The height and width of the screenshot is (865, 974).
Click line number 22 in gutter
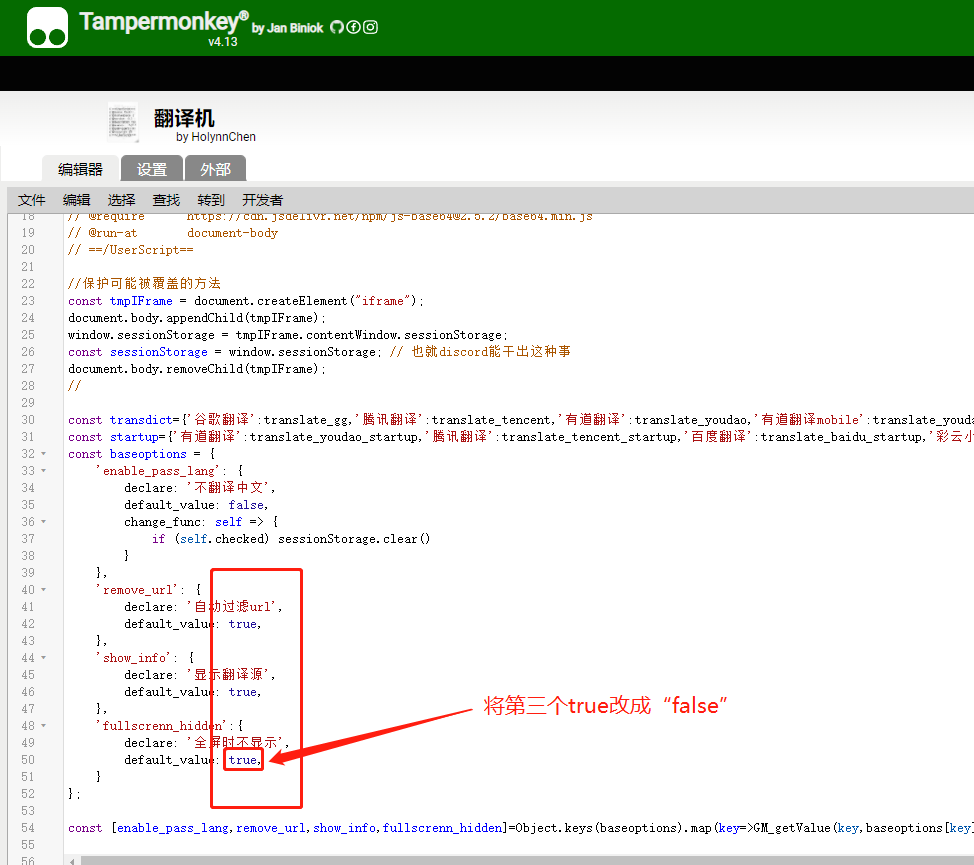click(x=28, y=284)
